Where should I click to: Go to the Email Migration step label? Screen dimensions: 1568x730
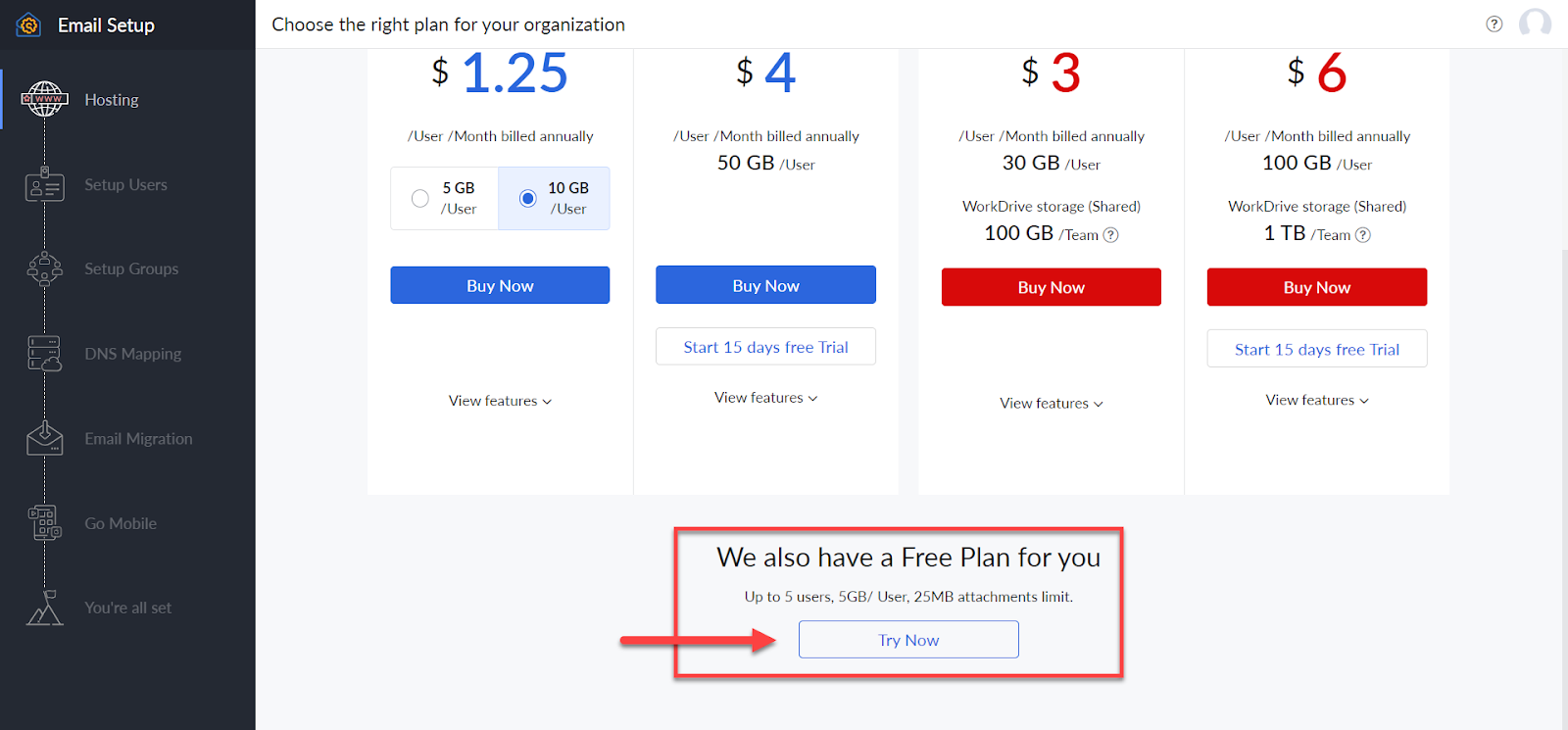[x=138, y=439]
